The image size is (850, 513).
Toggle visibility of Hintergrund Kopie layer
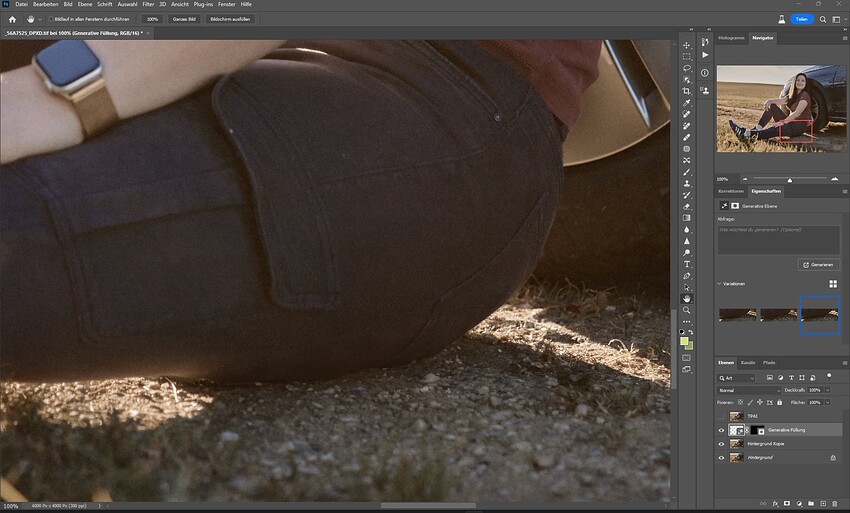(x=721, y=443)
